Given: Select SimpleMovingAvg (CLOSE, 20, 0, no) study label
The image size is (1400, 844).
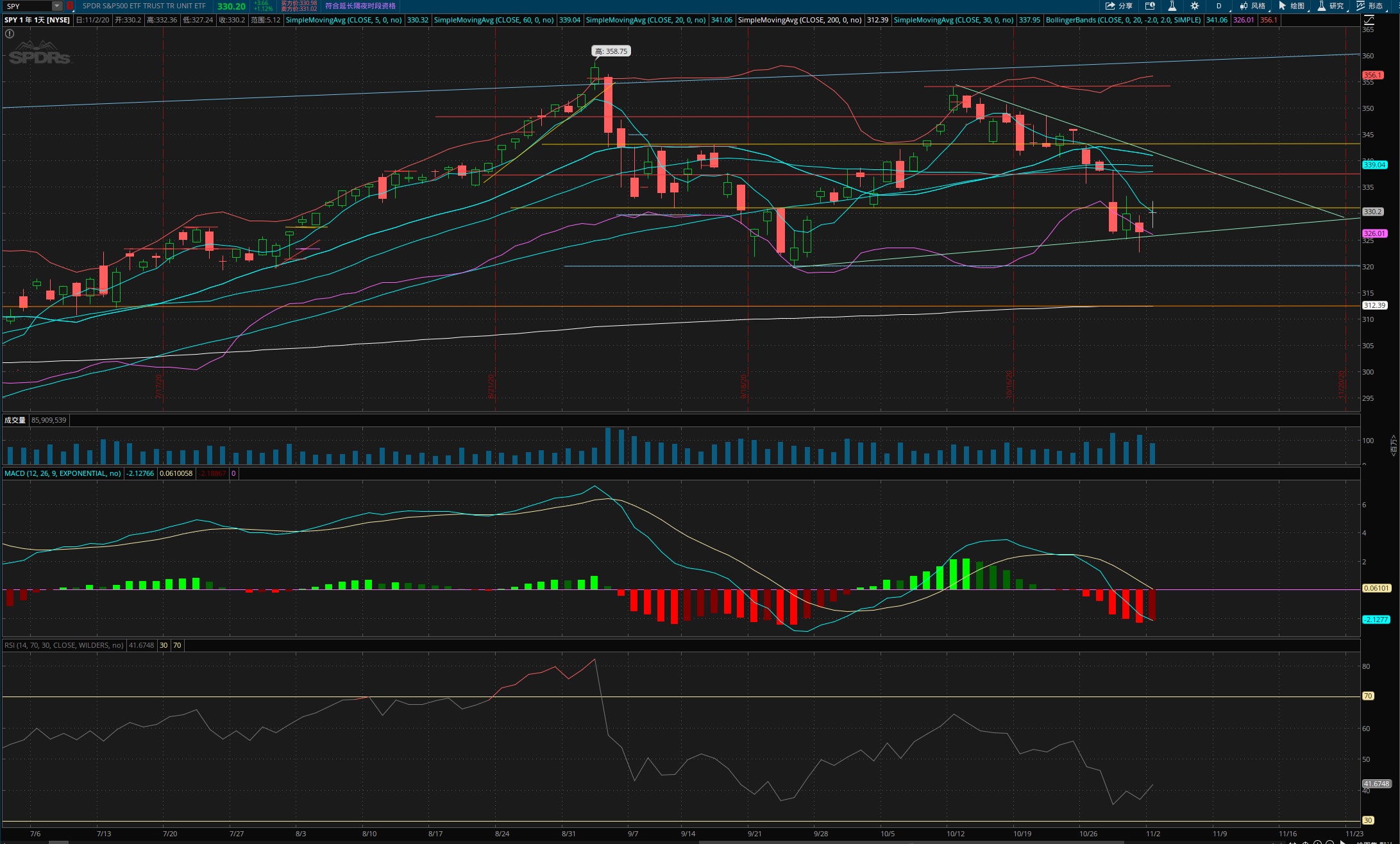Looking at the screenshot, I should coord(646,20).
